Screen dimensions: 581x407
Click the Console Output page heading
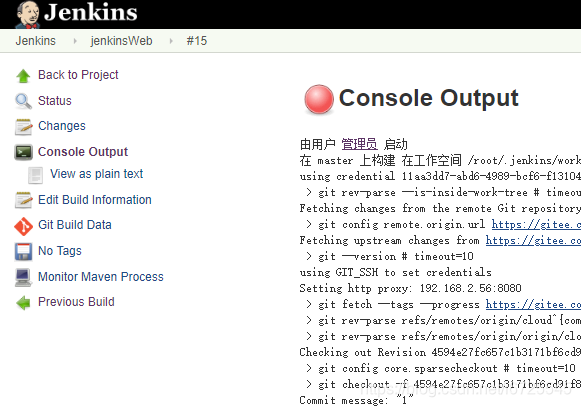point(428,98)
